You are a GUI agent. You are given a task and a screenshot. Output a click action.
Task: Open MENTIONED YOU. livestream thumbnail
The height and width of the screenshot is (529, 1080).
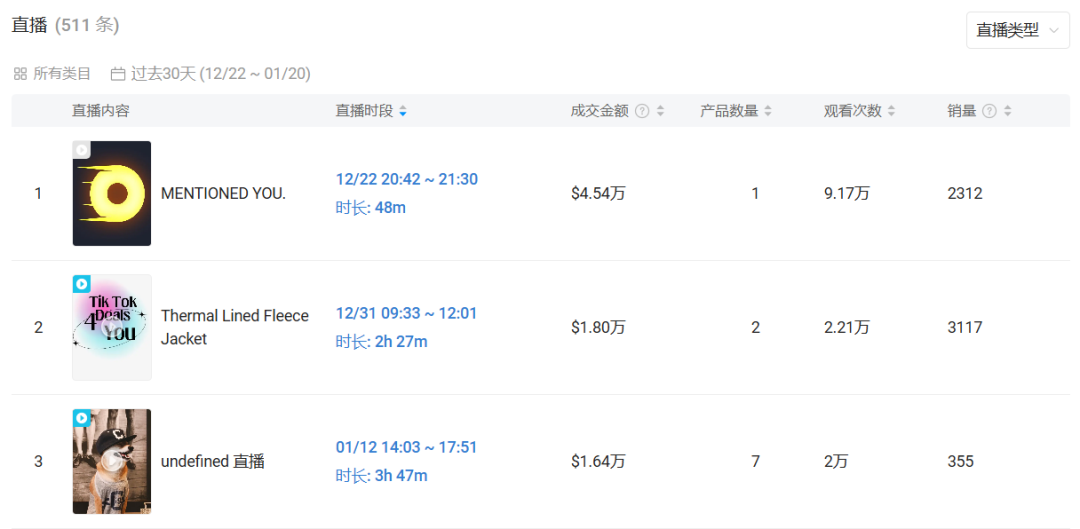point(112,193)
